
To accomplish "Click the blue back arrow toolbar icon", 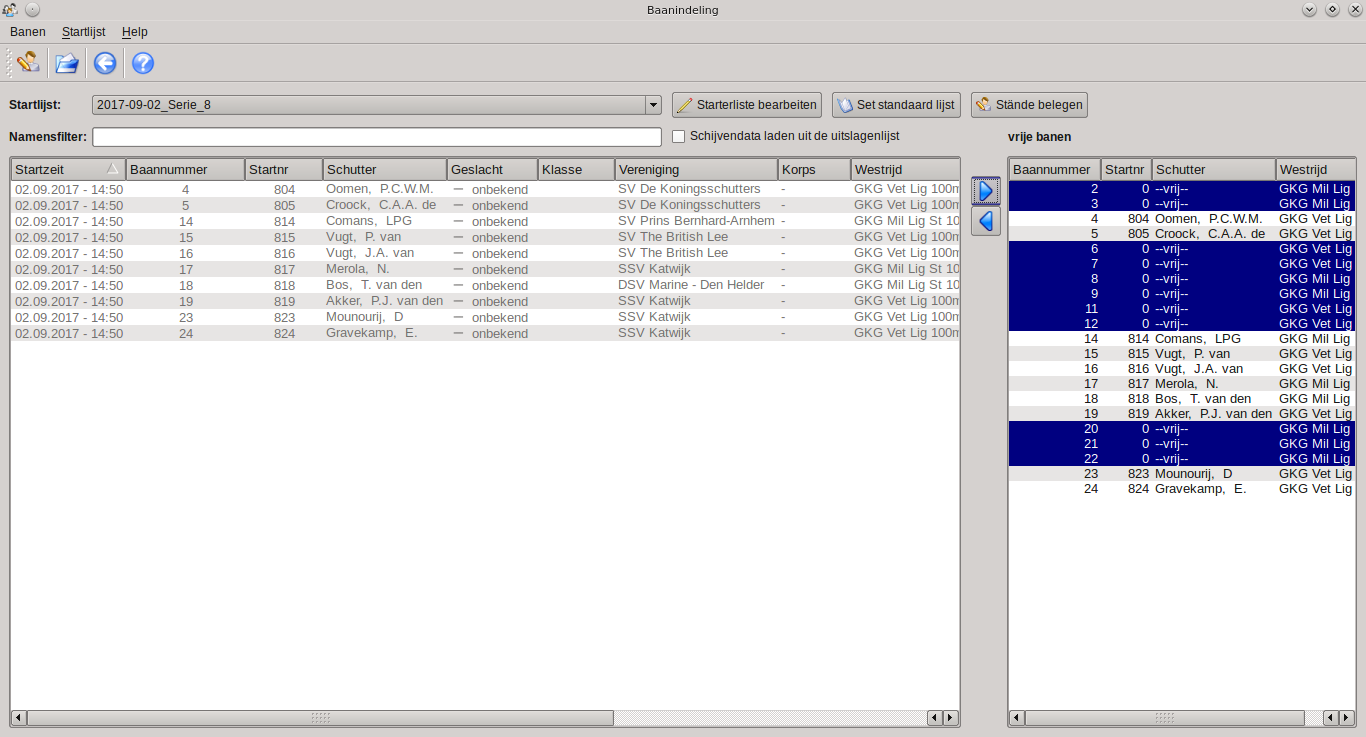I will (x=105, y=64).
